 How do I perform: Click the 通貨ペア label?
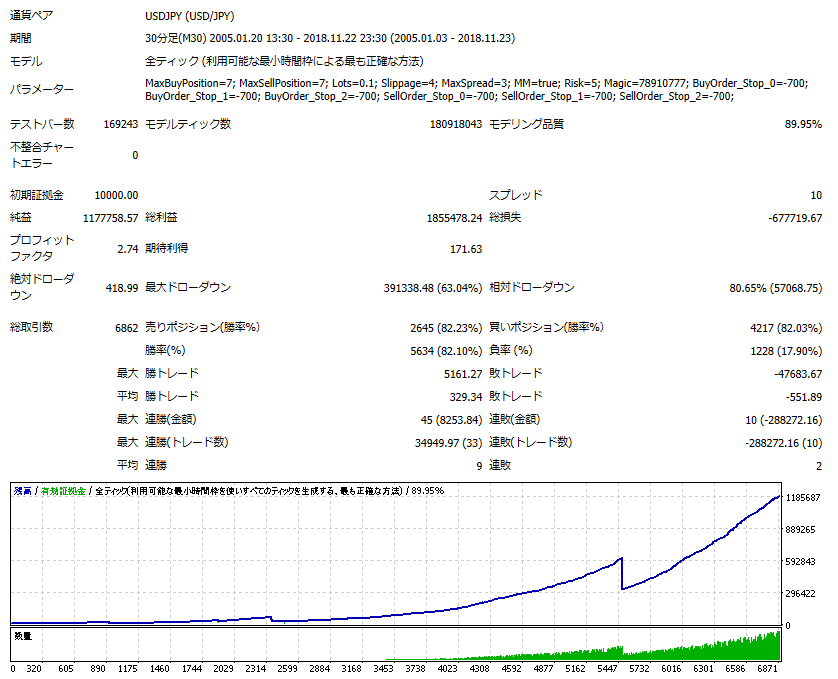tap(32, 16)
